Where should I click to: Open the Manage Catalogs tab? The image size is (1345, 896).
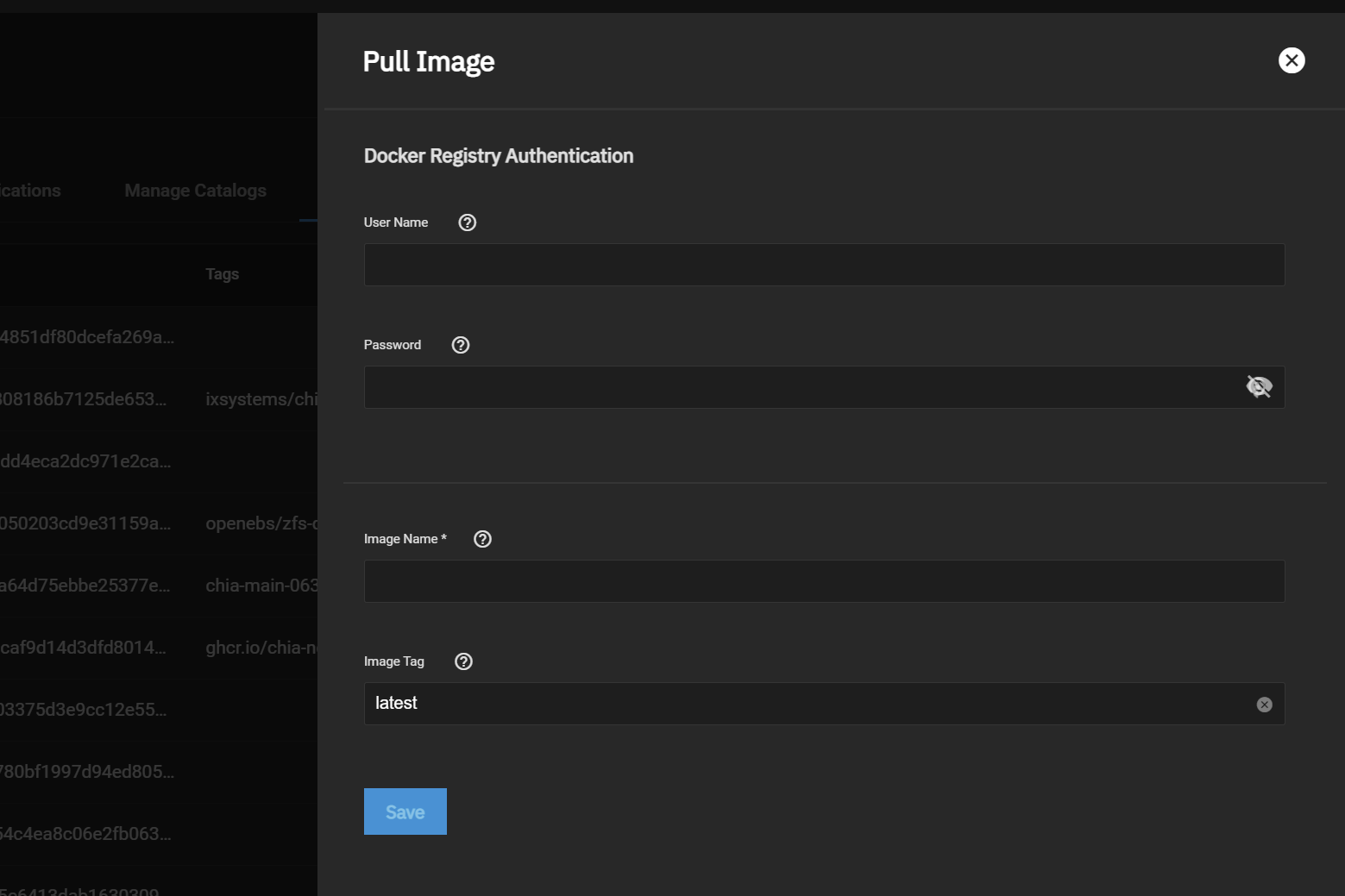[x=195, y=191]
